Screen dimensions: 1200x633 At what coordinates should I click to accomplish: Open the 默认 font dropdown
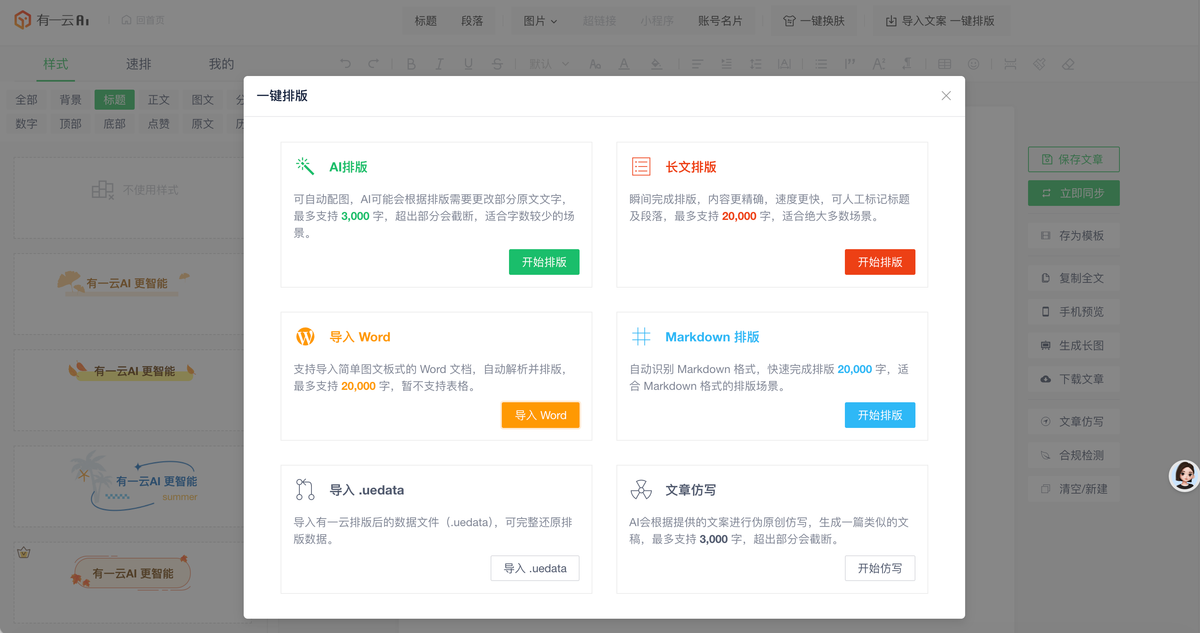(549, 64)
